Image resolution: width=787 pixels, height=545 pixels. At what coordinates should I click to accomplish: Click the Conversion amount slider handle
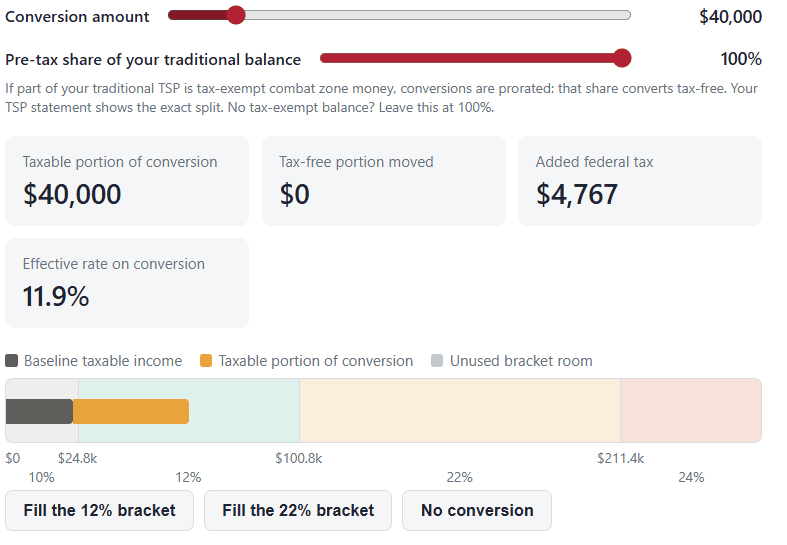(x=235, y=15)
